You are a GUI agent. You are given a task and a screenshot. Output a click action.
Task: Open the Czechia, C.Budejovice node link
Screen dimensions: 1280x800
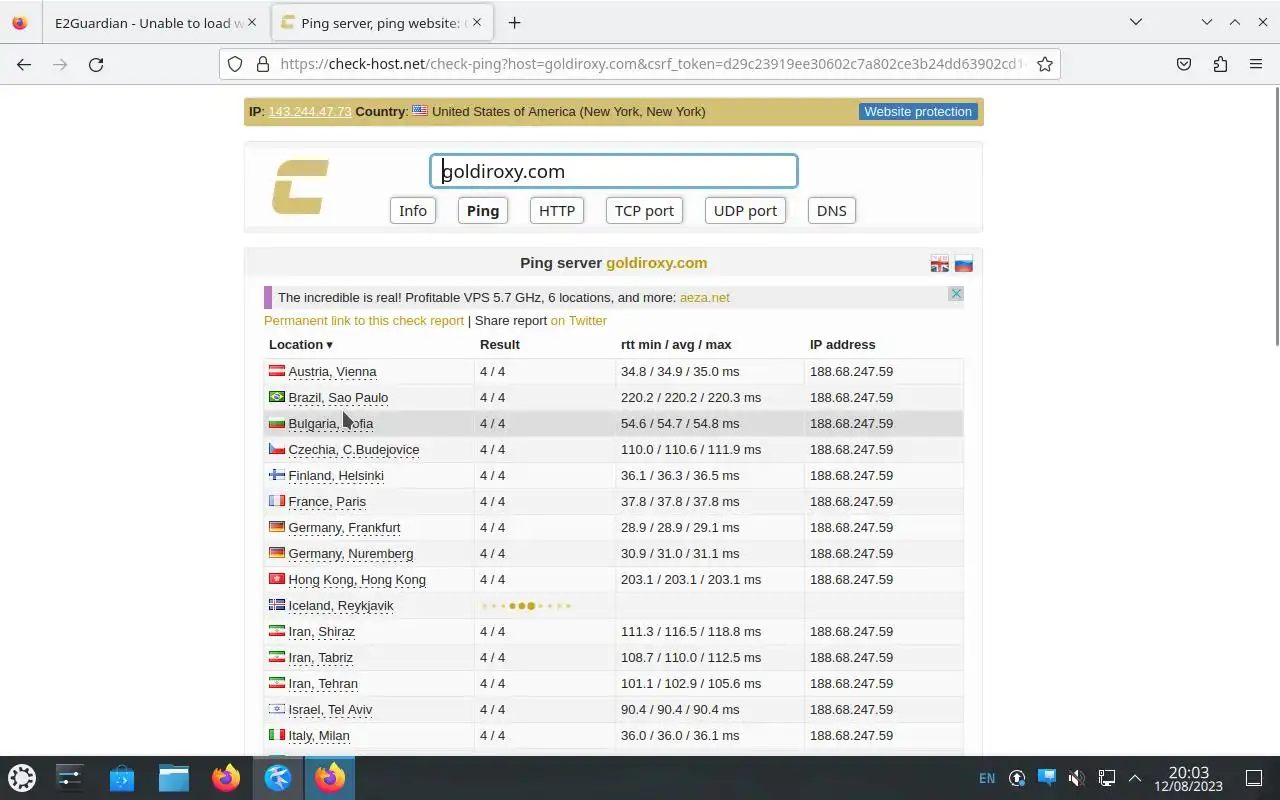(x=354, y=450)
